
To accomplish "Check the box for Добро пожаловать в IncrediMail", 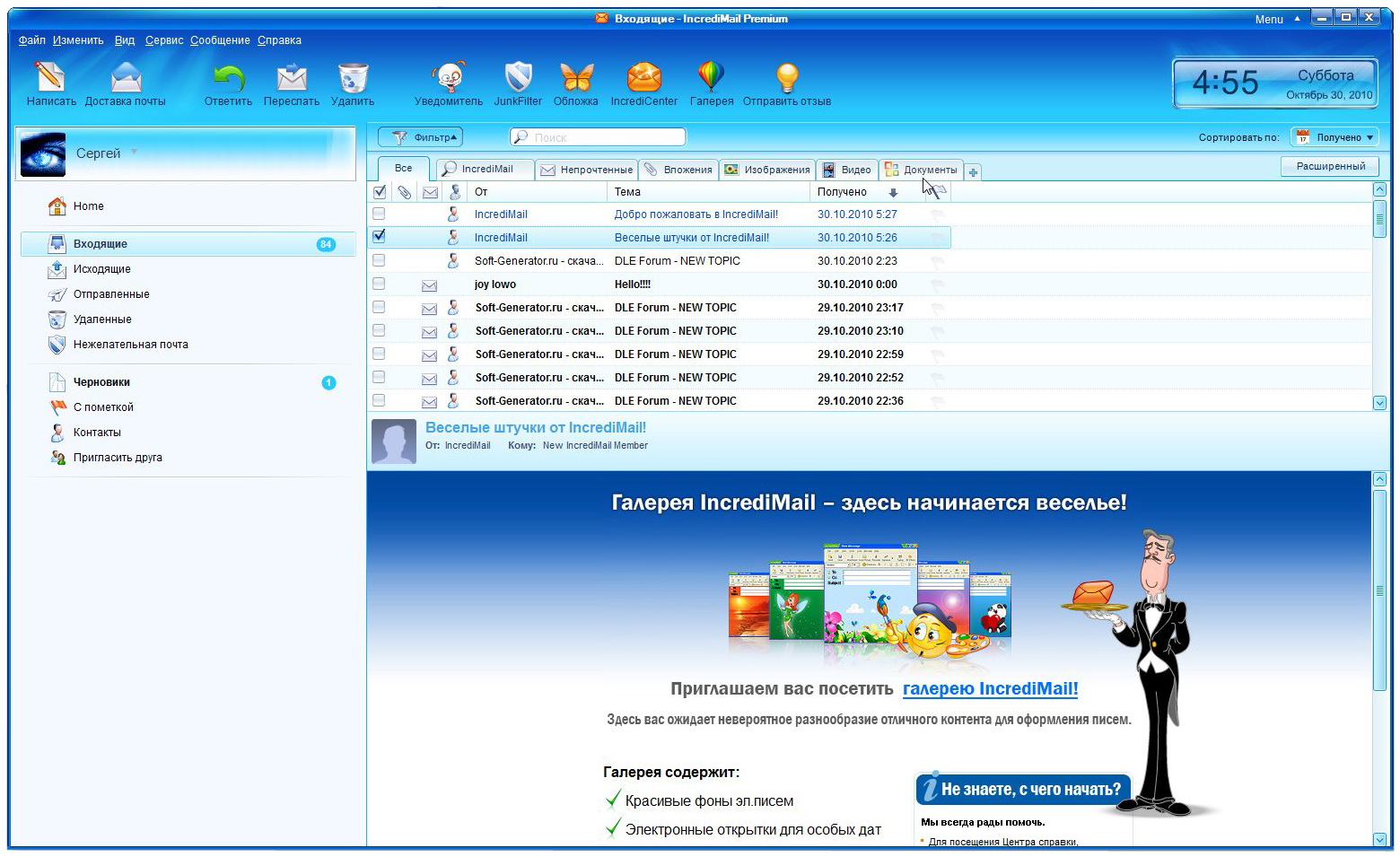I will tap(379, 214).
